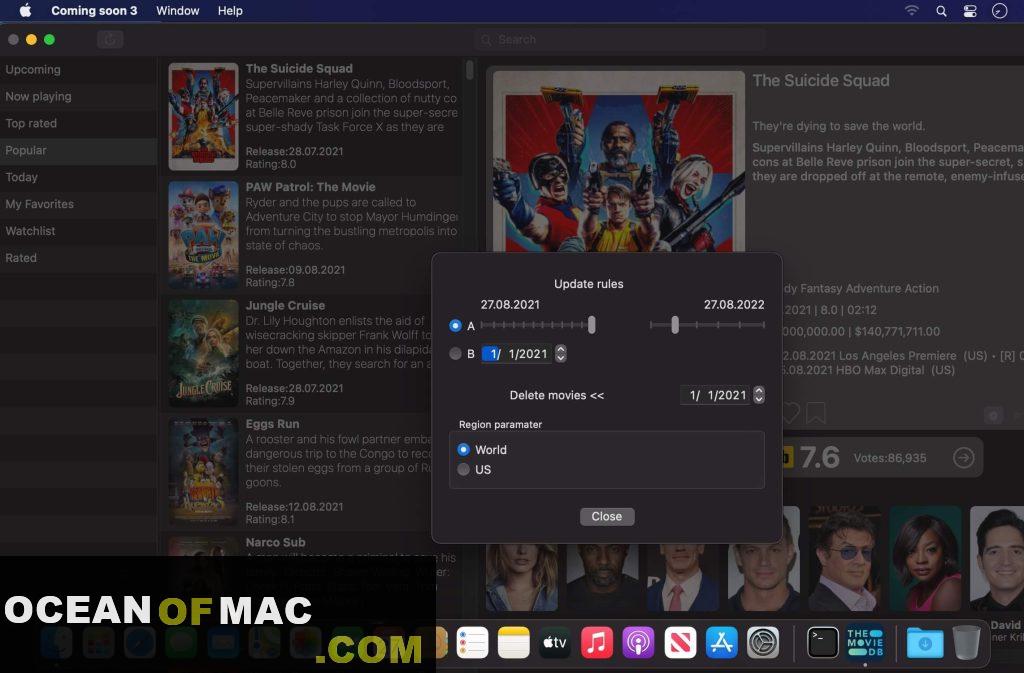Click the Votes:86,935 text
Screen dimensions: 1024x673
coord(889,458)
